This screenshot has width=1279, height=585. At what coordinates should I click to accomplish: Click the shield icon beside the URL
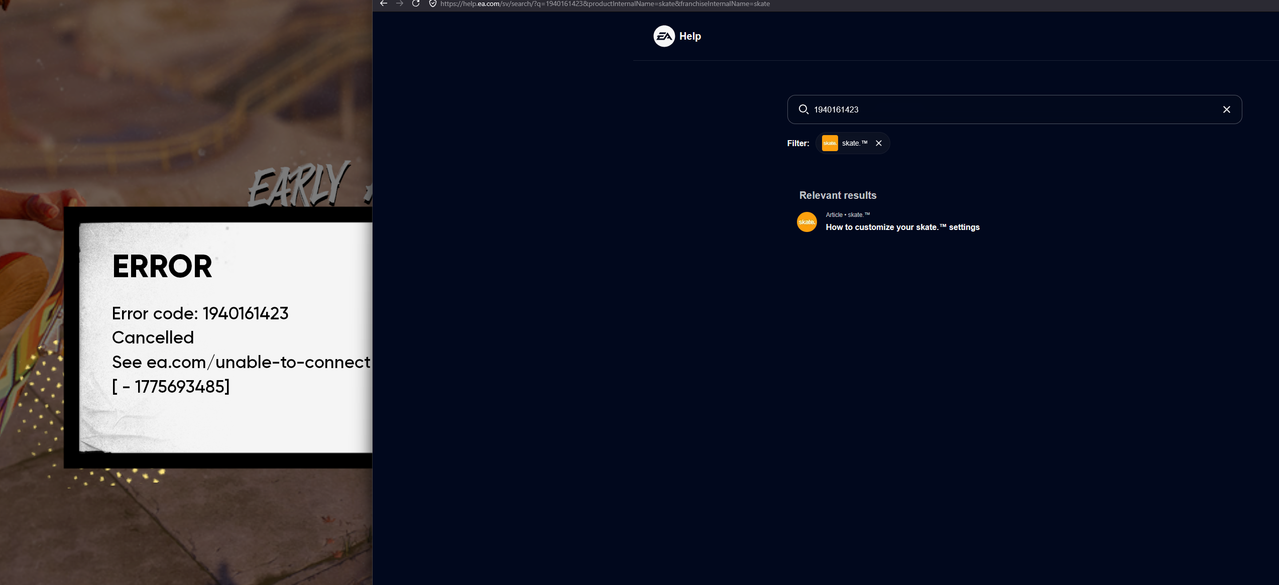tap(432, 4)
